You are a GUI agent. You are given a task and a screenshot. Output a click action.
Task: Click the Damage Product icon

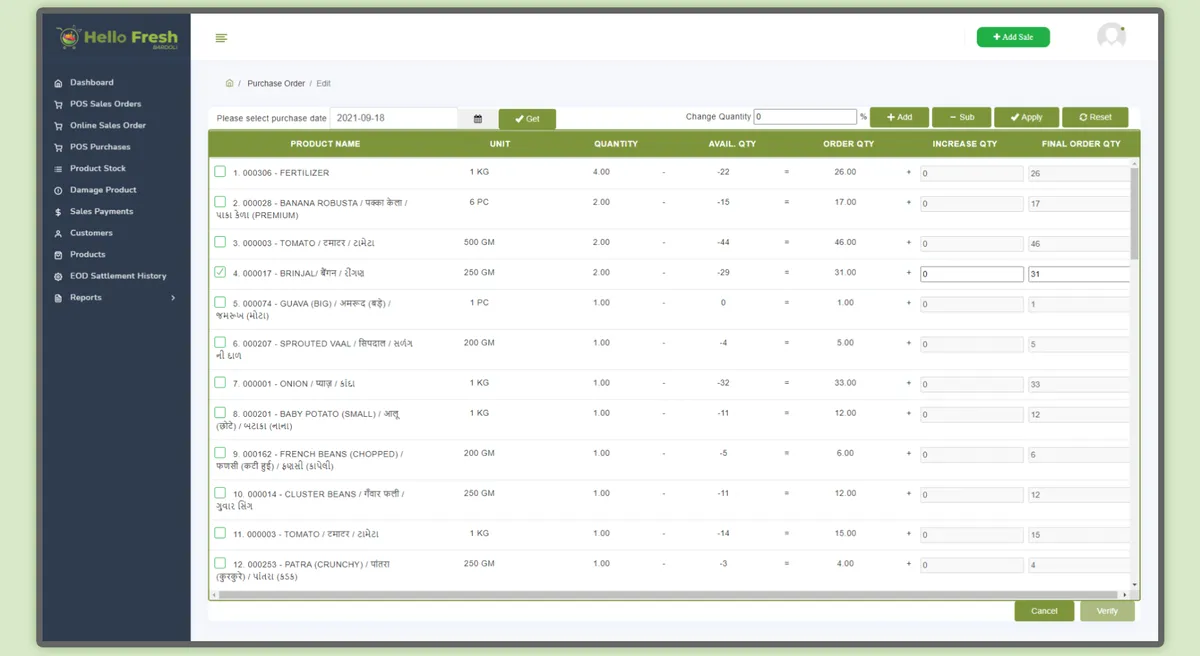pyautogui.click(x=59, y=190)
